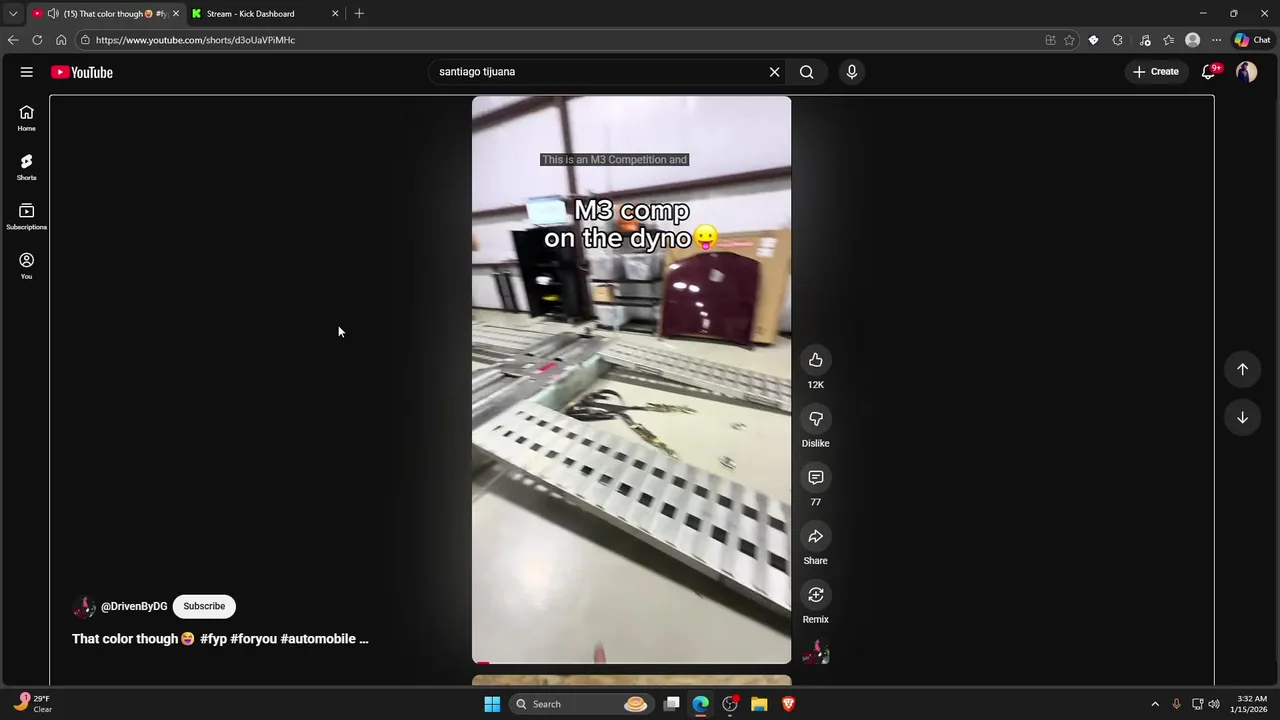Screen dimensions: 1280x720
Task: Click the #fyp hashtag
Action: pyautogui.click(x=213, y=639)
